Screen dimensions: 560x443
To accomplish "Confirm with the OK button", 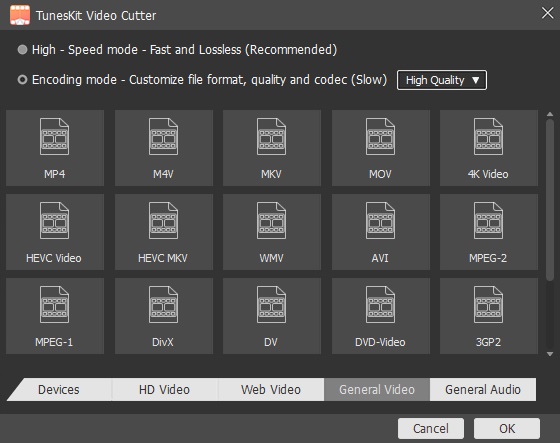I will (x=507, y=428).
